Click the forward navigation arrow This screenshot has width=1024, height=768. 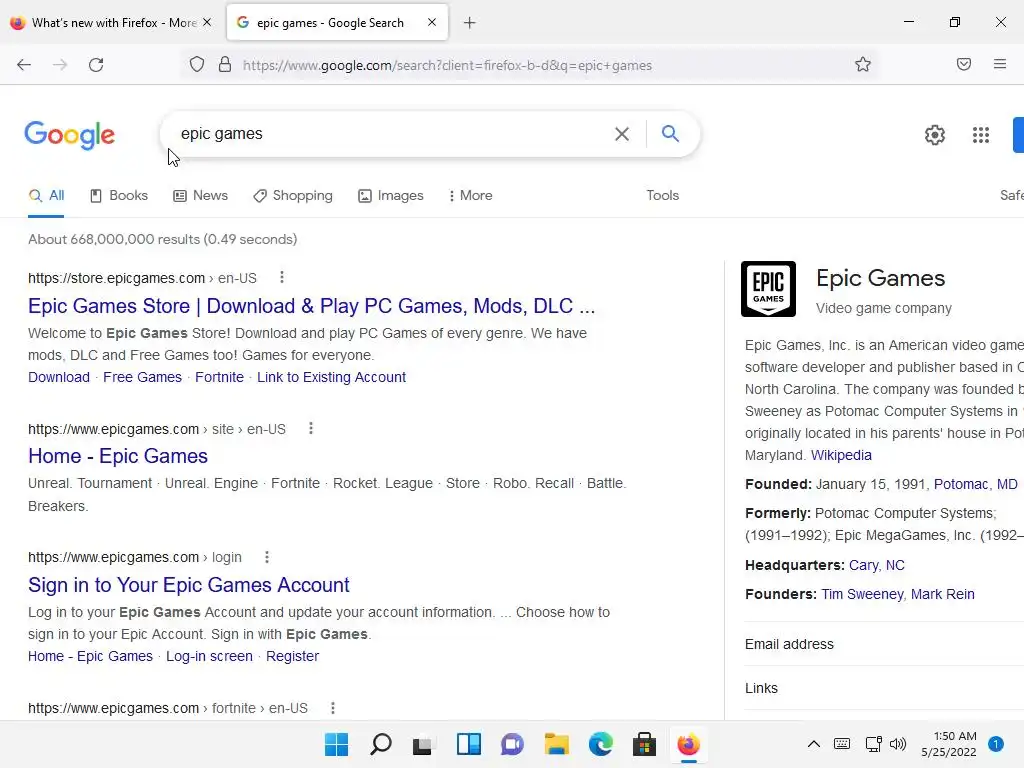click(60, 65)
